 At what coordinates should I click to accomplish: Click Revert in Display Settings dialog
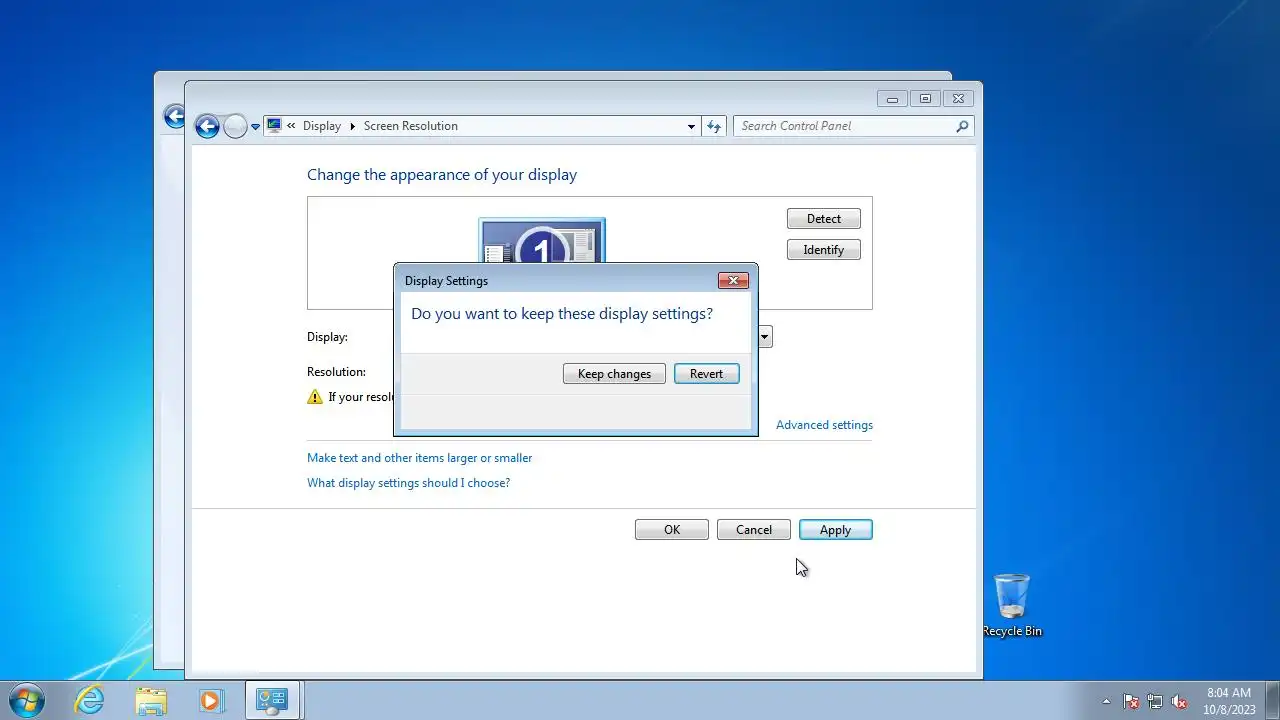click(706, 374)
